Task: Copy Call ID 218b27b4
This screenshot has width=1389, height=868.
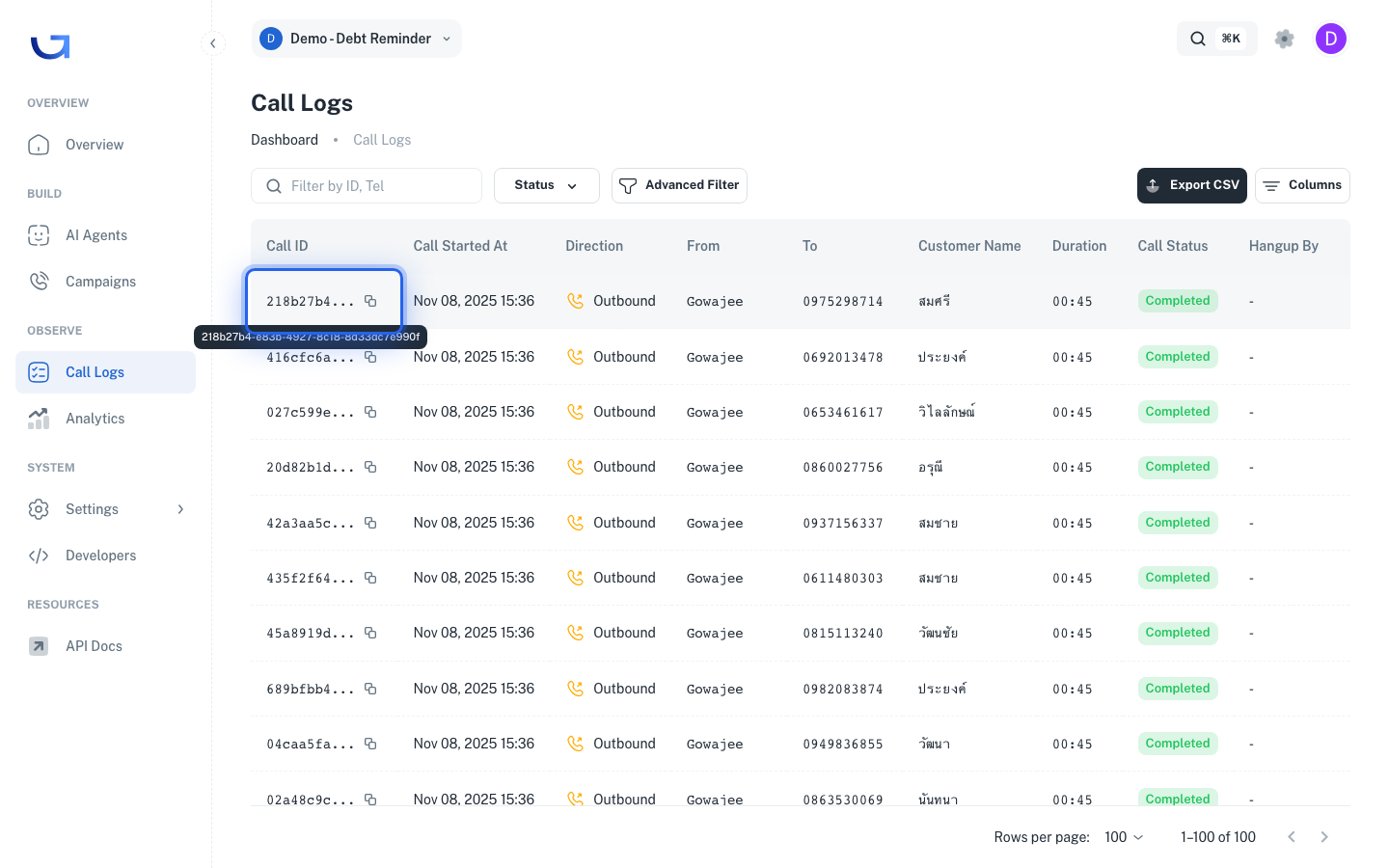Action: (x=370, y=301)
